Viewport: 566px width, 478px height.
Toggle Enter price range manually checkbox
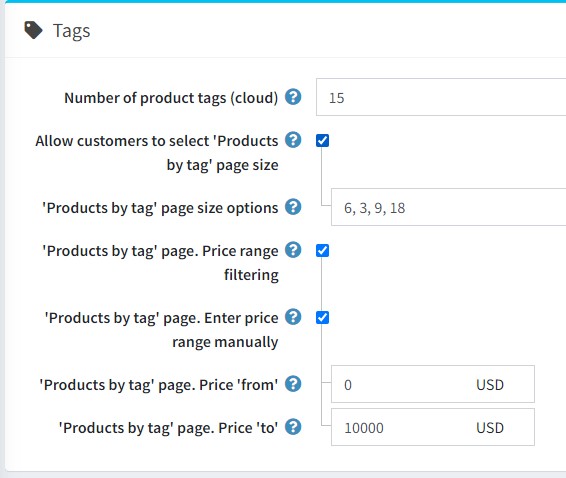coord(322,318)
